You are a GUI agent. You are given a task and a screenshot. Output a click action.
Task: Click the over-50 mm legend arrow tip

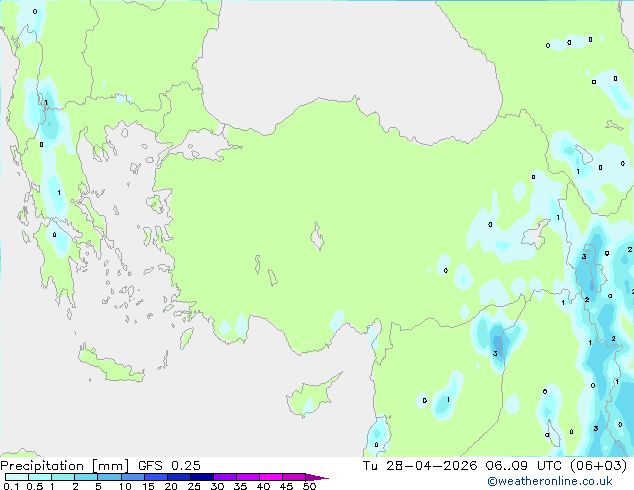[x=317, y=477]
